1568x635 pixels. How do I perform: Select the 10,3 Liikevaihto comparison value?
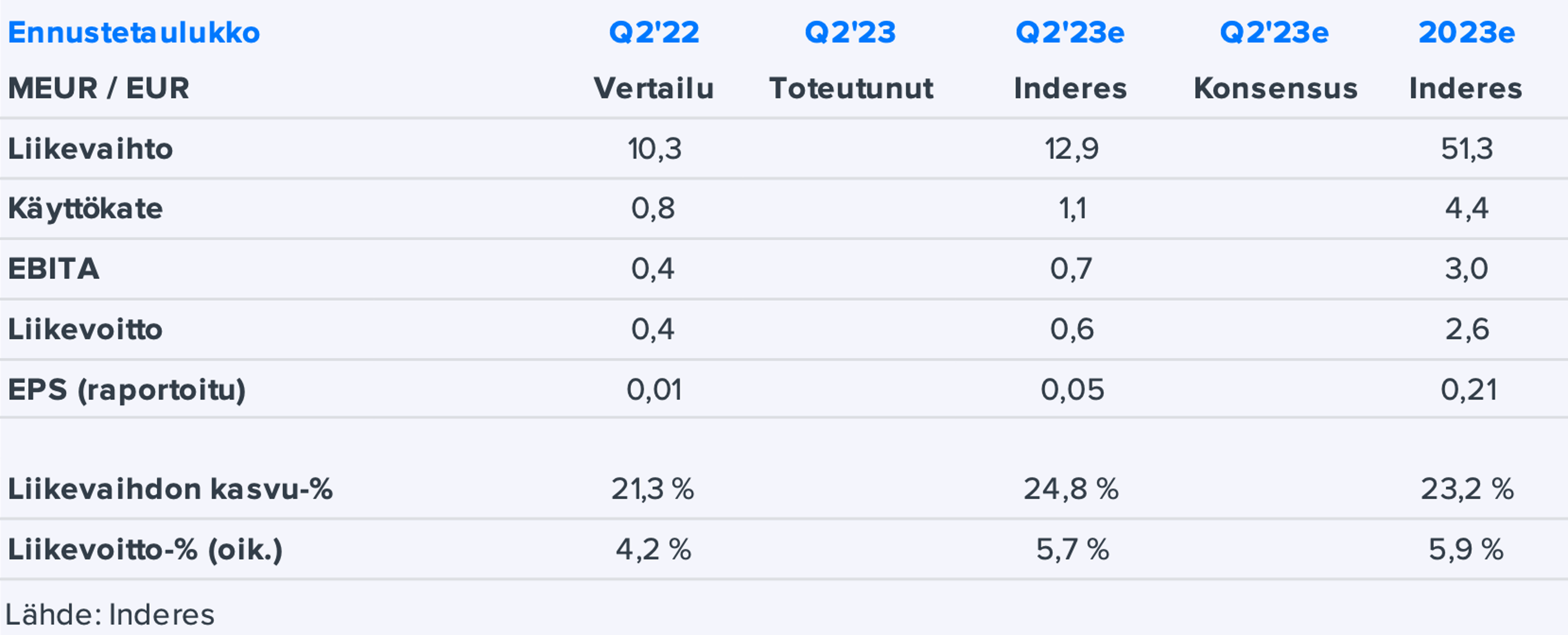(x=654, y=149)
